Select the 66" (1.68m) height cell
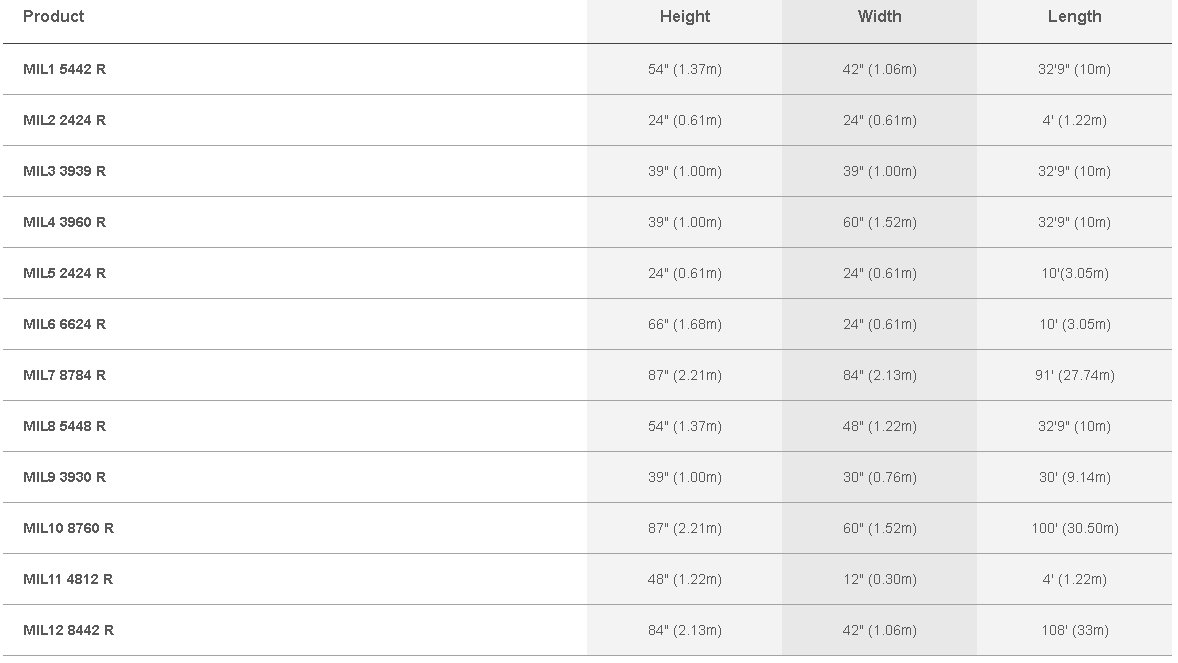This screenshot has height=663, width=1178. tap(685, 324)
